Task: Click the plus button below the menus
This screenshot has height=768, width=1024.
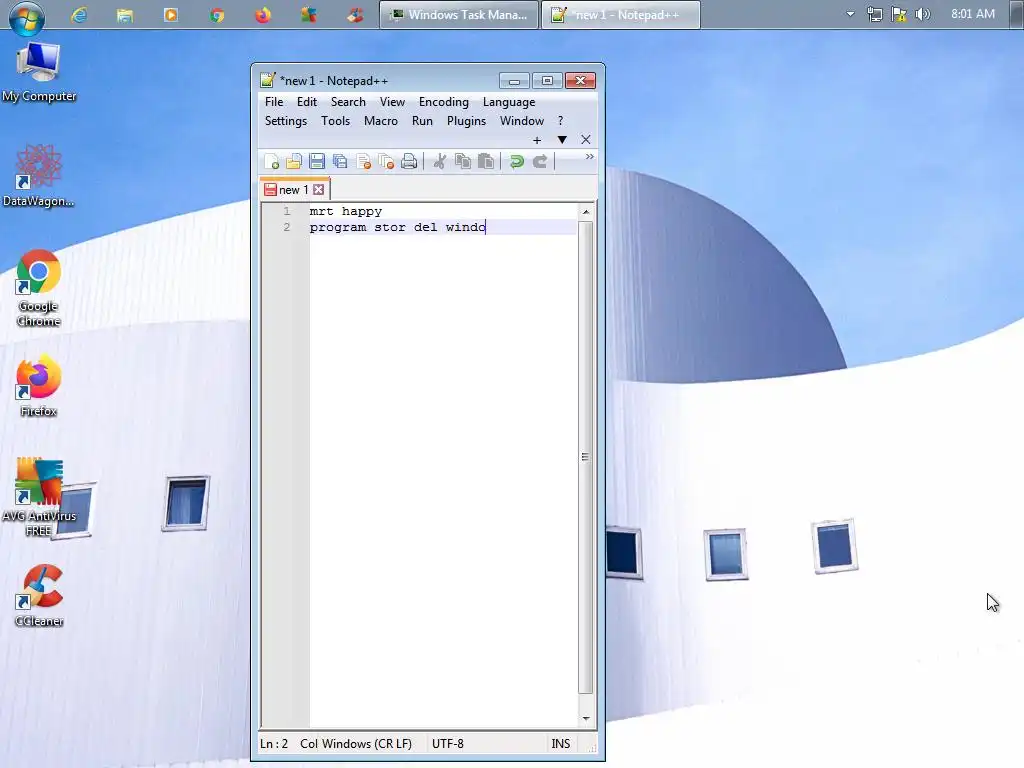Action: pyautogui.click(x=537, y=140)
